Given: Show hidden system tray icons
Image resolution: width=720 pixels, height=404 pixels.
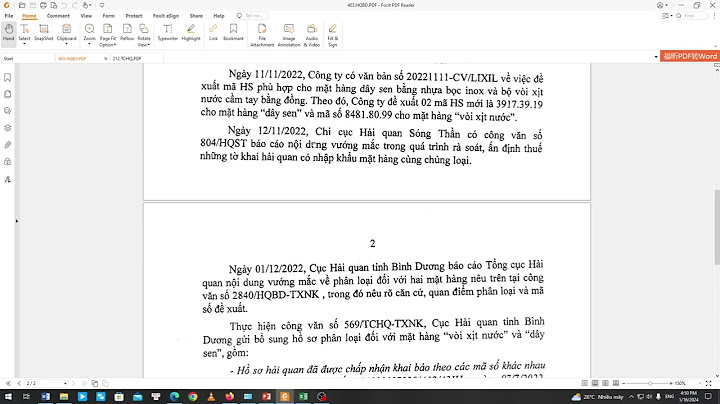Looking at the screenshot, I should pyautogui.click(x=632, y=397).
